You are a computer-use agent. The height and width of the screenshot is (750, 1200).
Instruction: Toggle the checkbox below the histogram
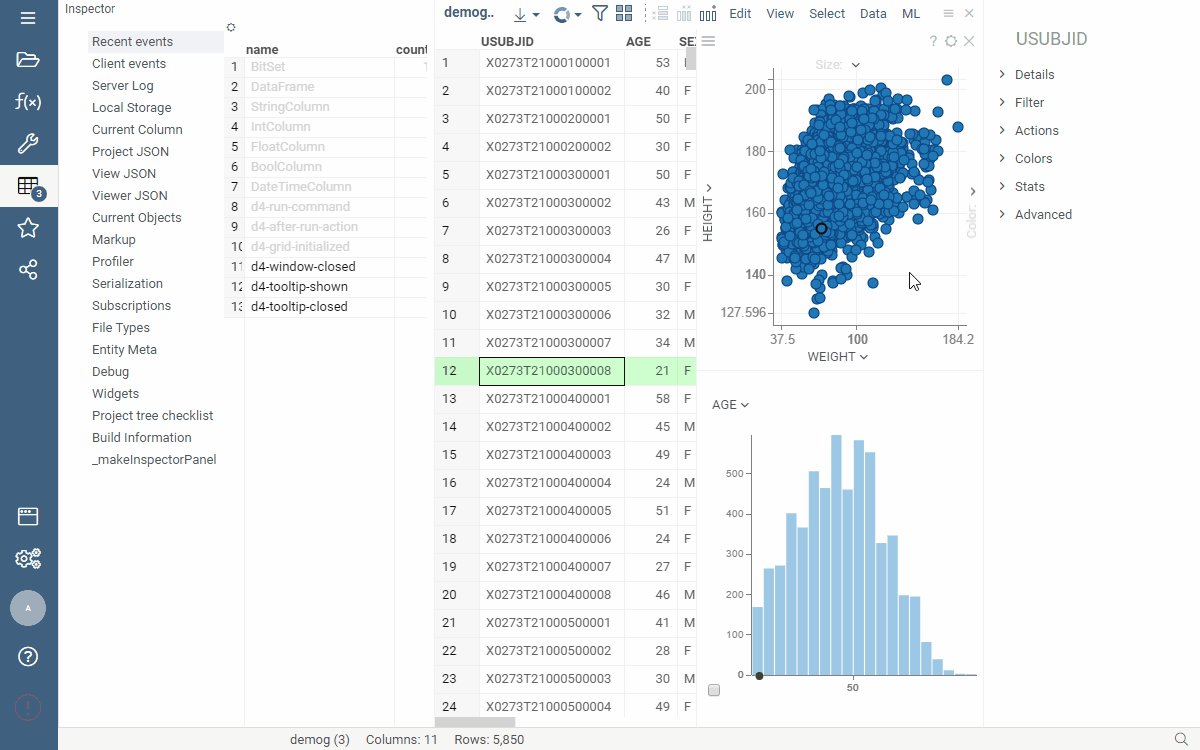714,690
